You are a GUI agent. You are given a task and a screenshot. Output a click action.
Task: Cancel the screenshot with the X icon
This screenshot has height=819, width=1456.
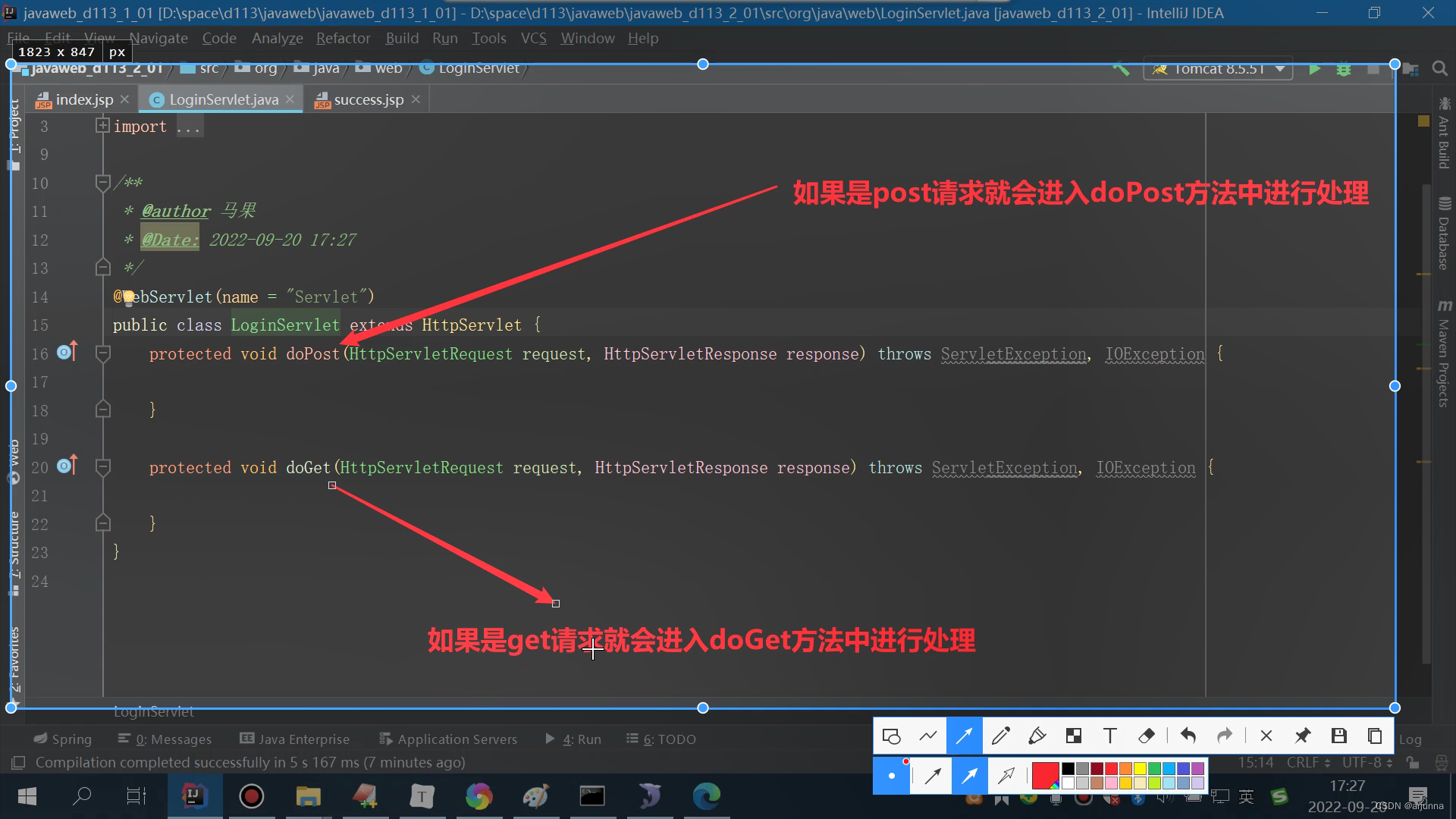click(1266, 736)
